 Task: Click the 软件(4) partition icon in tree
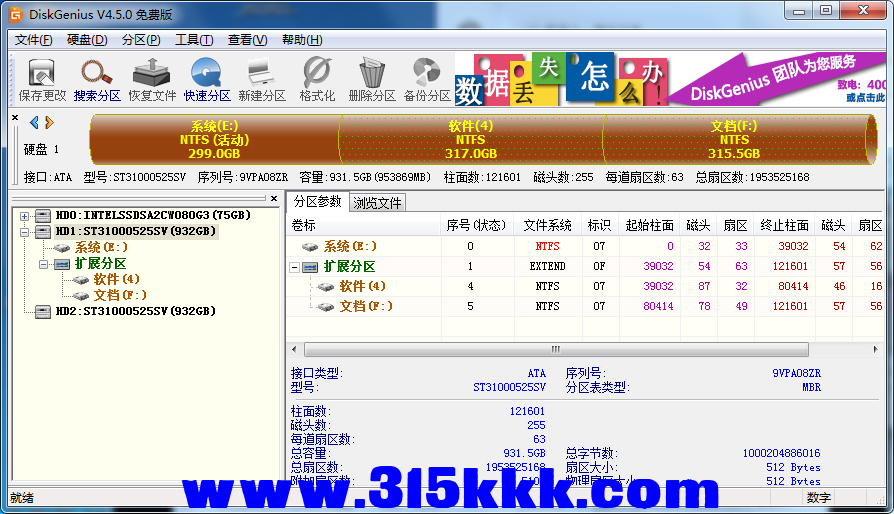point(81,279)
